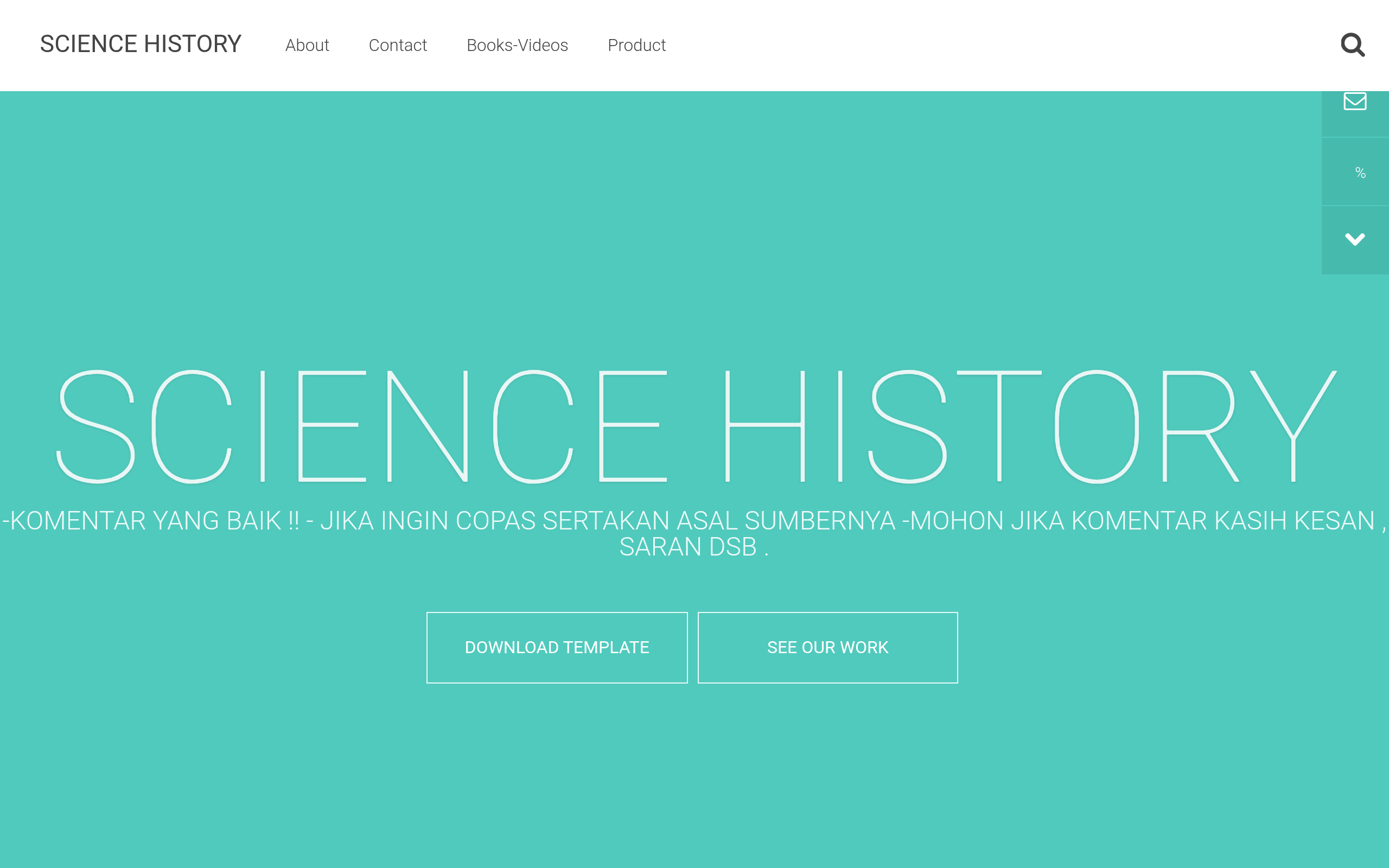Click the Download Template button

click(557, 648)
